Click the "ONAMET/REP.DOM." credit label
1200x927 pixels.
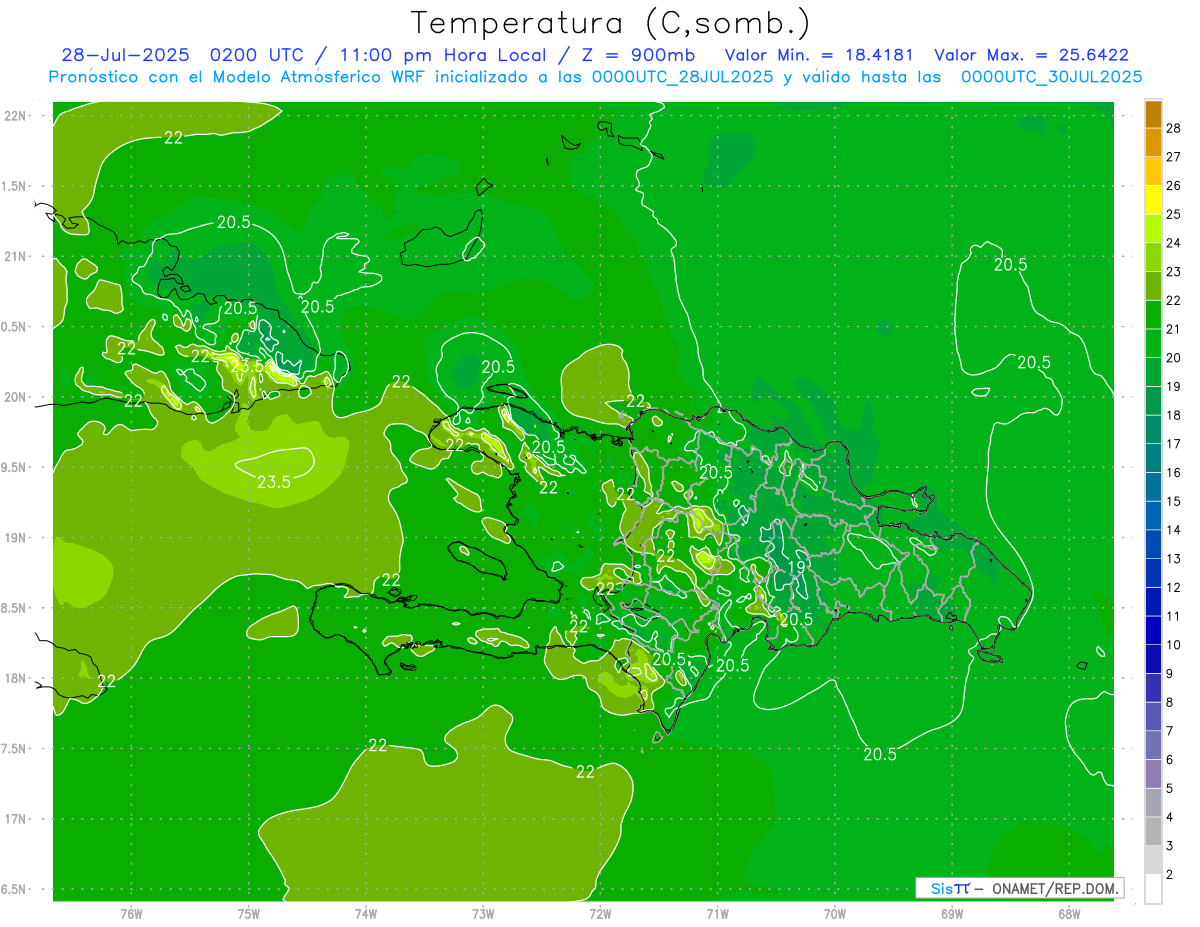pos(1056,888)
